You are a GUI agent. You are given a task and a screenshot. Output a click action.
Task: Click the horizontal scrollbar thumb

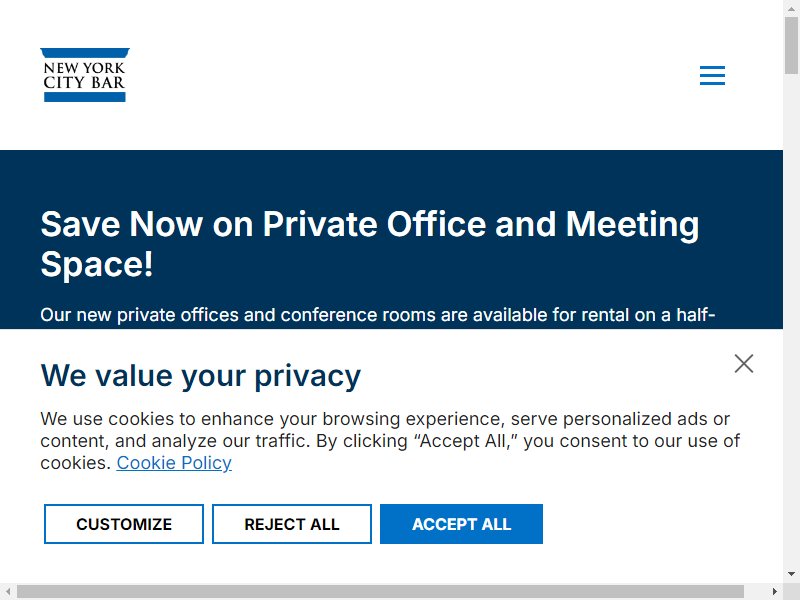click(x=380, y=592)
